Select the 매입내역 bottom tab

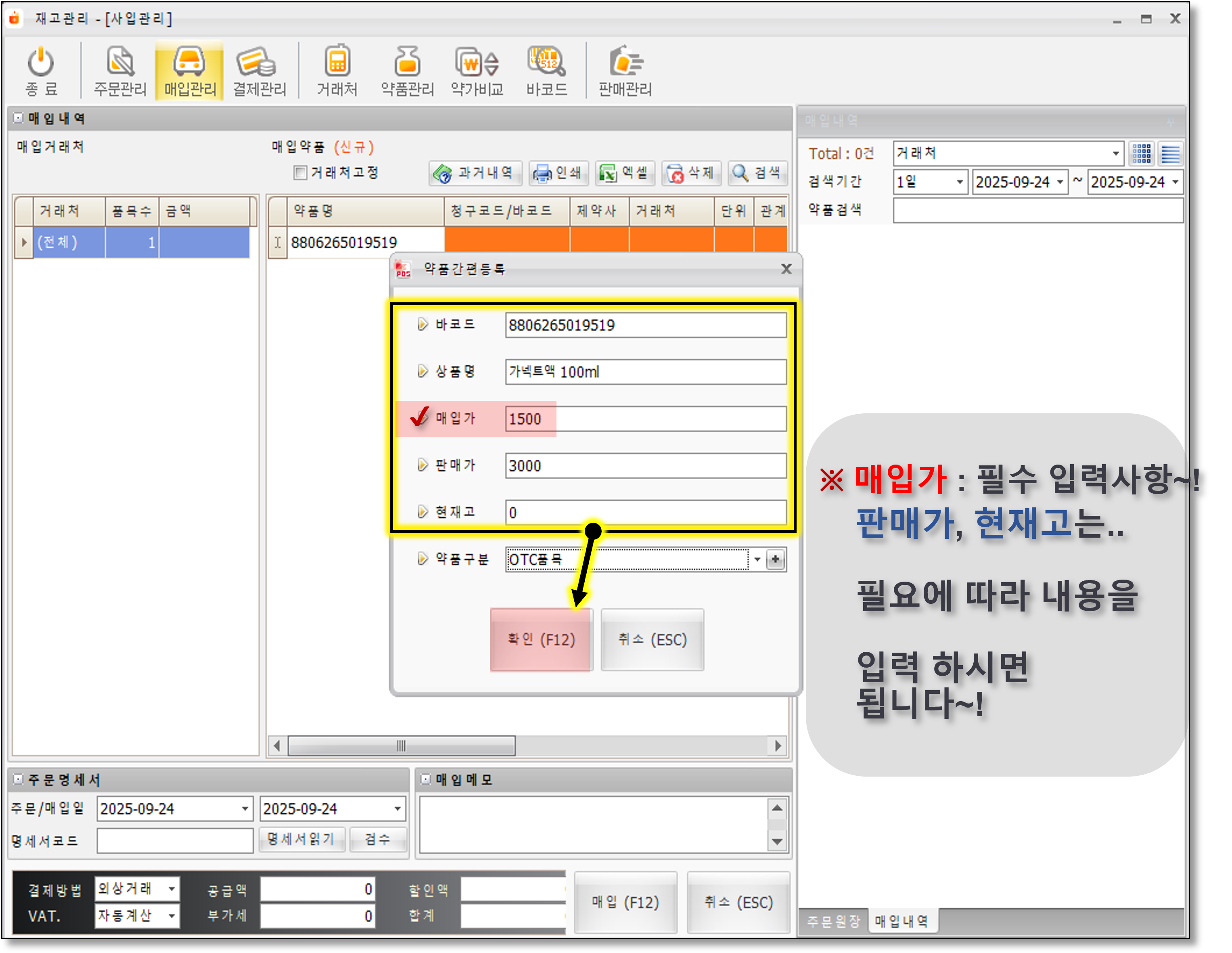point(902,922)
